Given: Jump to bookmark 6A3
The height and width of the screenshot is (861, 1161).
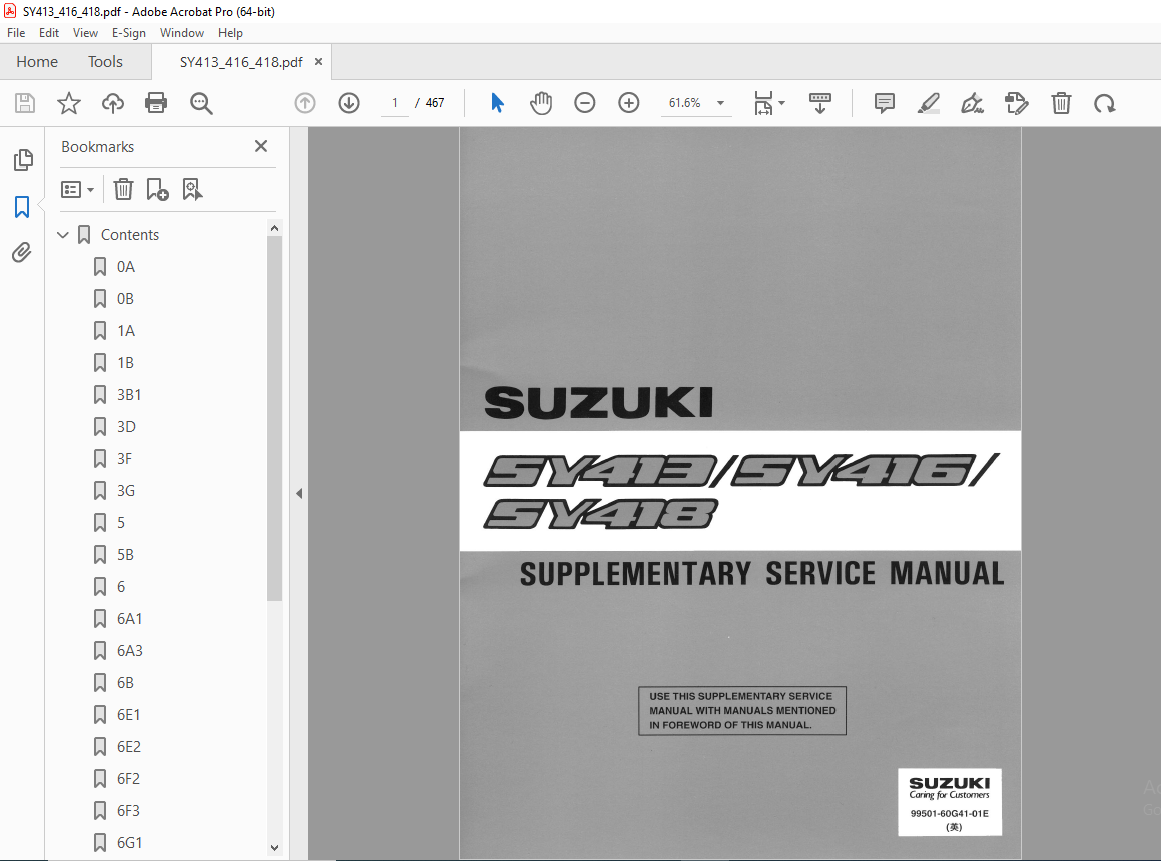Looking at the screenshot, I should click(x=130, y=651).
